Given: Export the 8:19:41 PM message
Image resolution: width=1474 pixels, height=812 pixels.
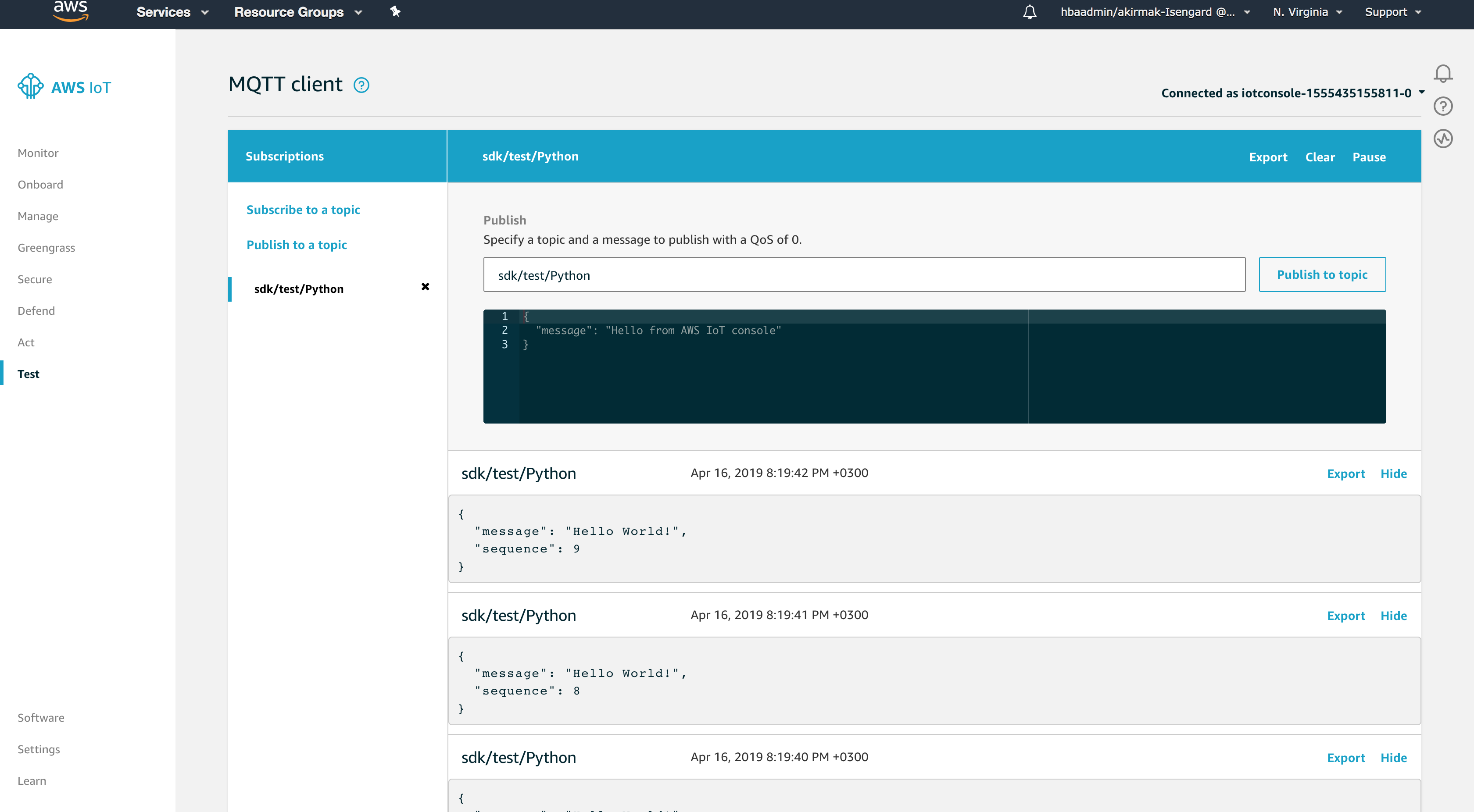Looking at the screenshot, I should point(1346,615).
